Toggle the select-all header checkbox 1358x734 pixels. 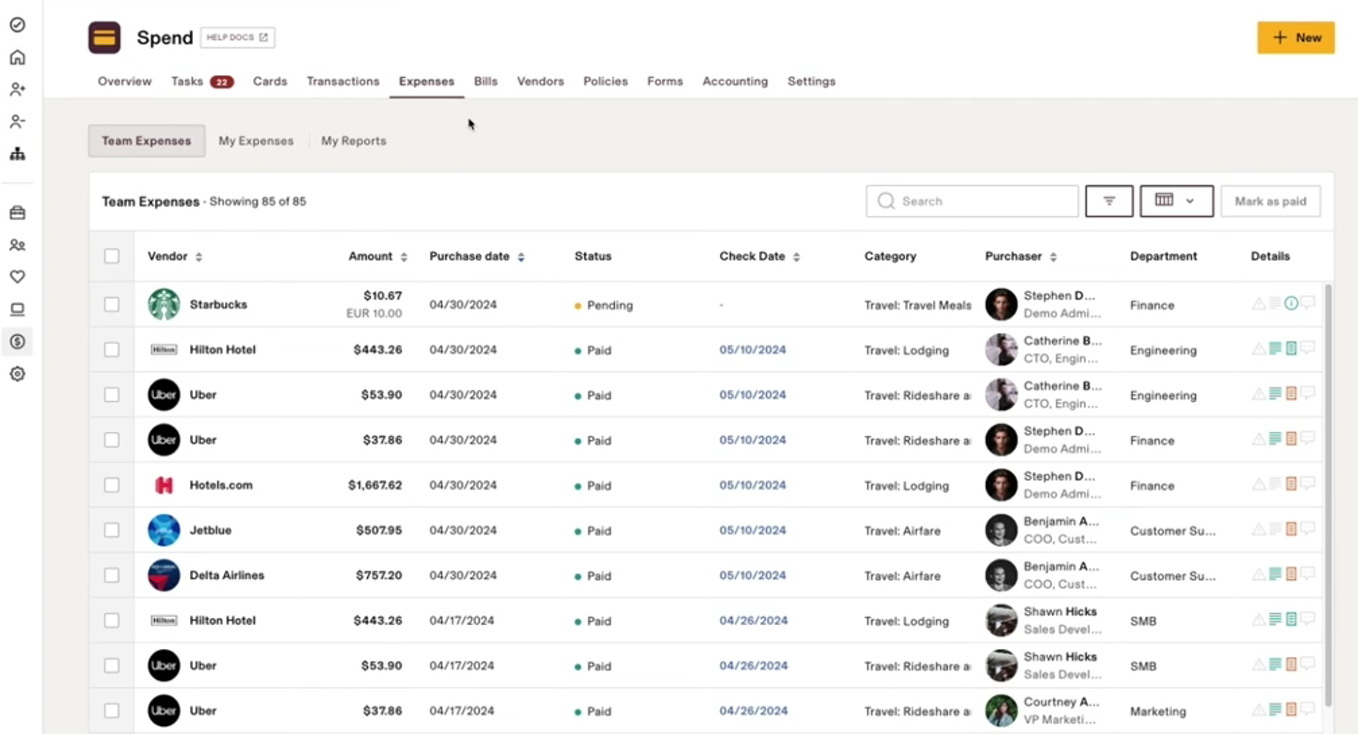[112, 256]
